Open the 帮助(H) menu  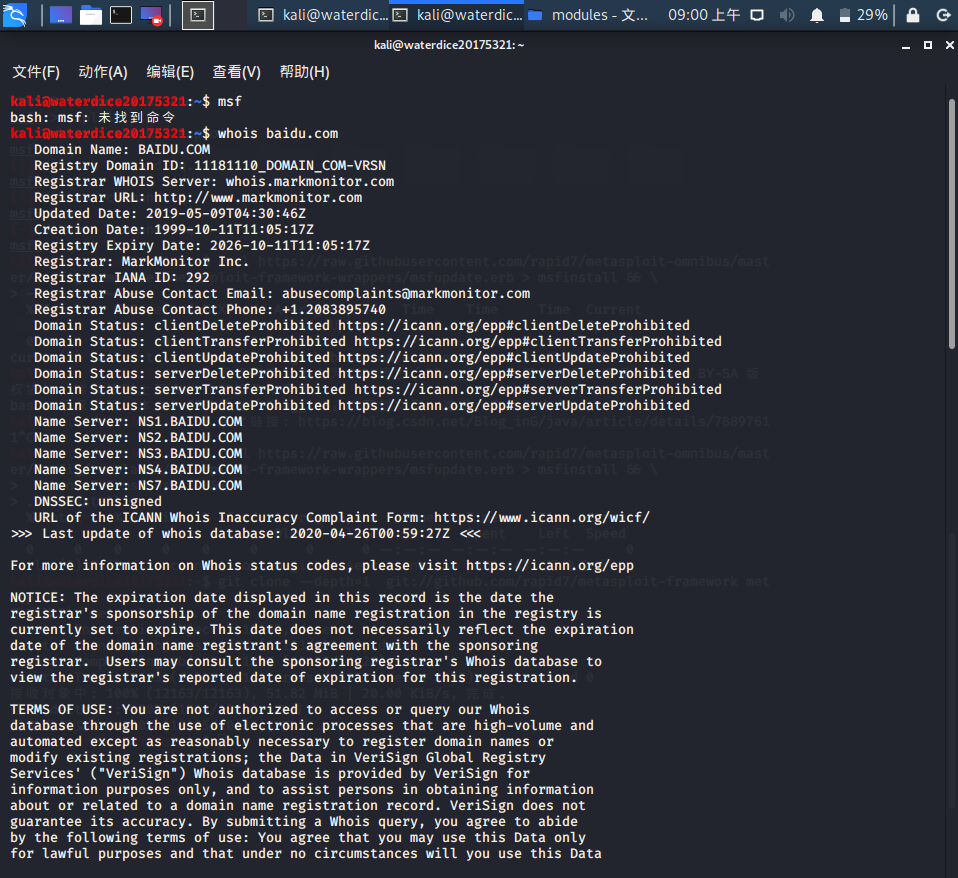click(304, 72)
